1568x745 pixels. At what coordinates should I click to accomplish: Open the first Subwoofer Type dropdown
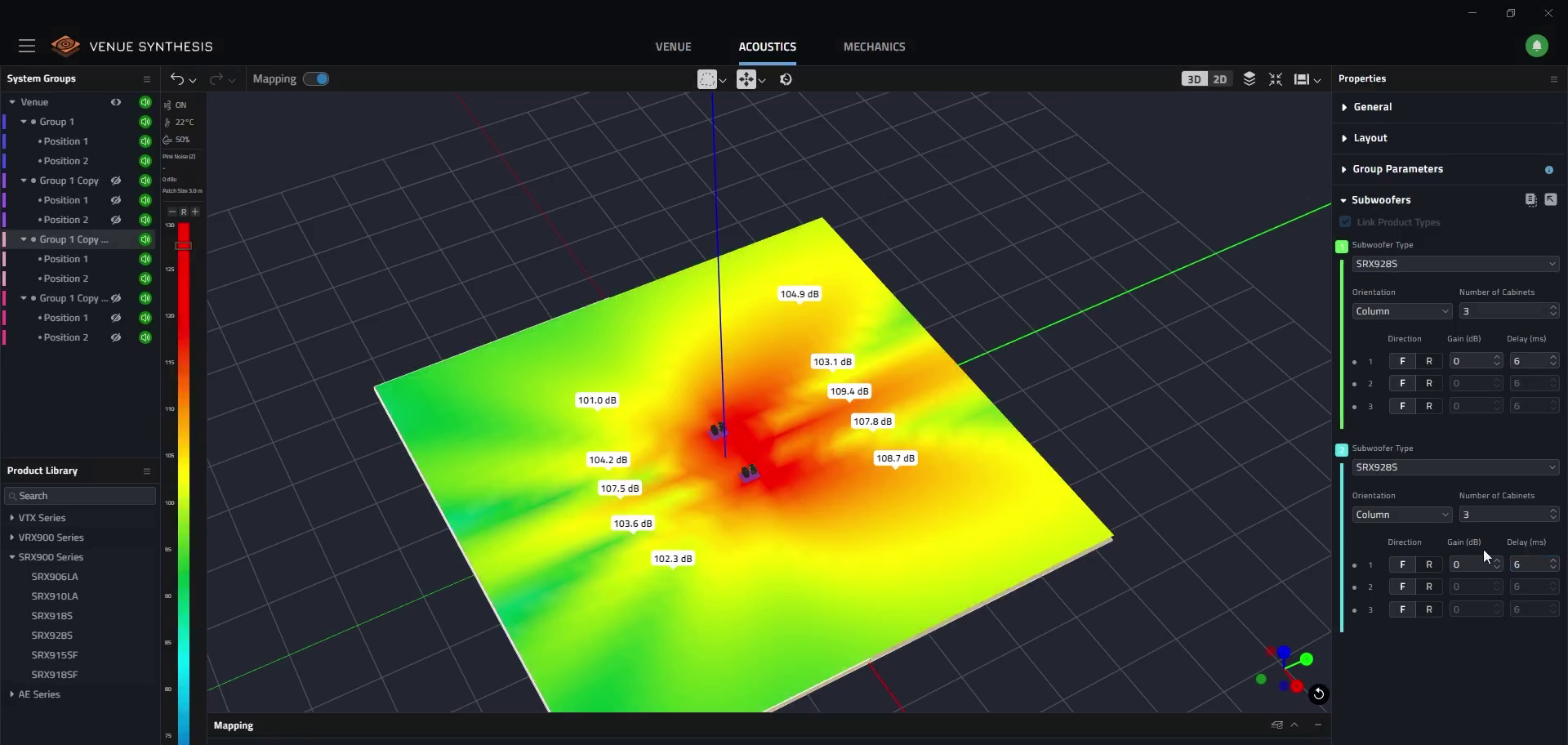tap(1454, 264)
